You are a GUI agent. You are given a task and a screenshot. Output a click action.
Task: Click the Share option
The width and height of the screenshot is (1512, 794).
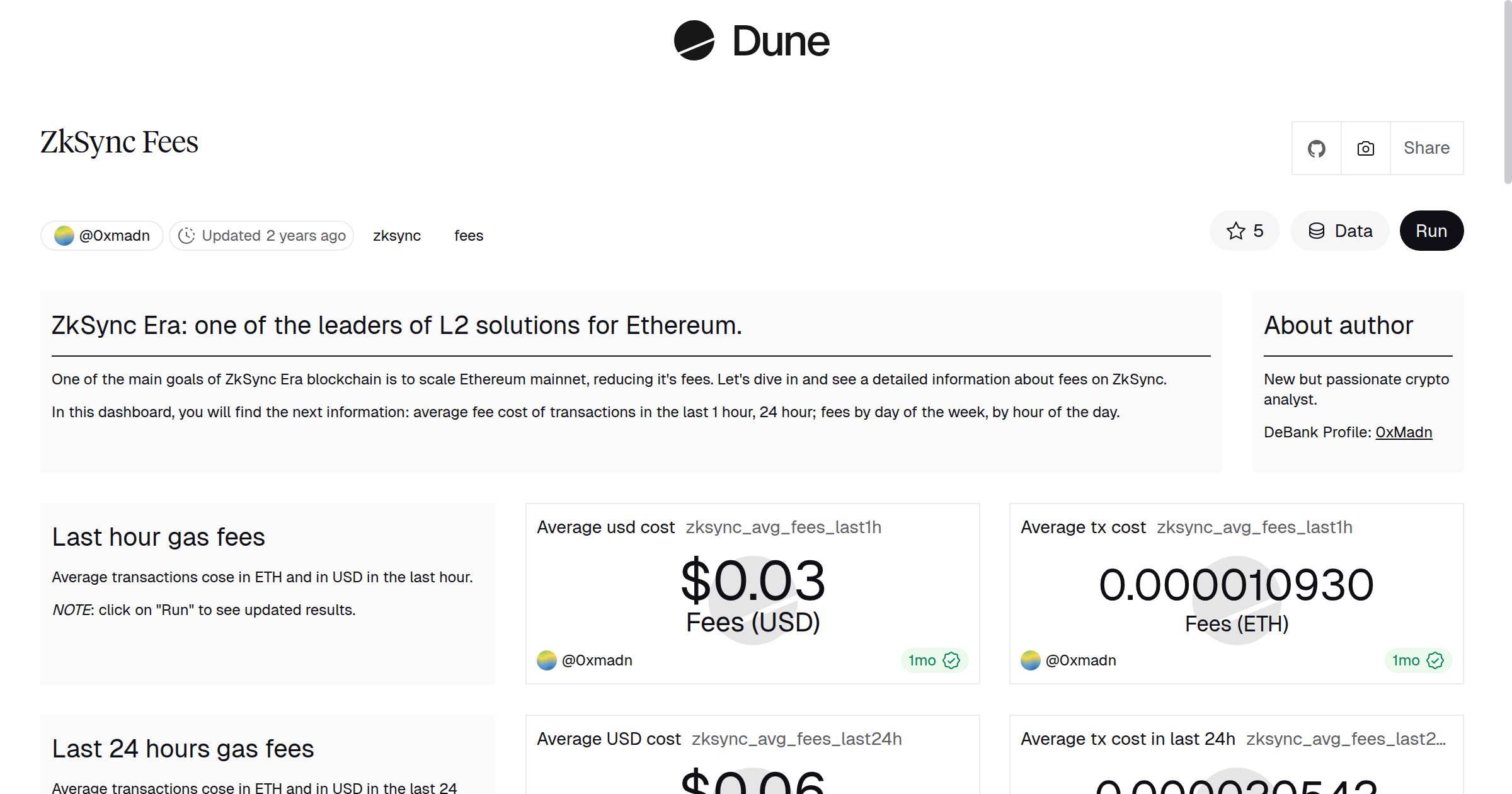point(1426,148)
